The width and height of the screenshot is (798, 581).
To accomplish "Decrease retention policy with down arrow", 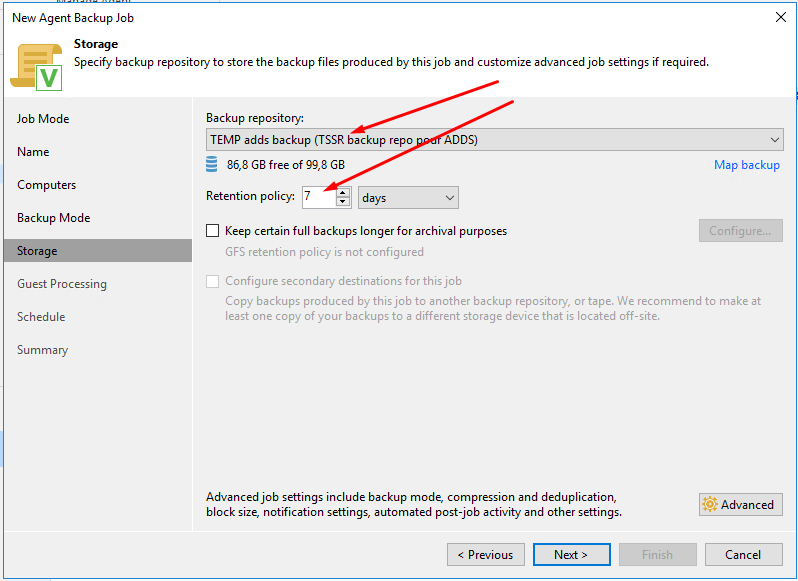I will (x=343, y=201).
